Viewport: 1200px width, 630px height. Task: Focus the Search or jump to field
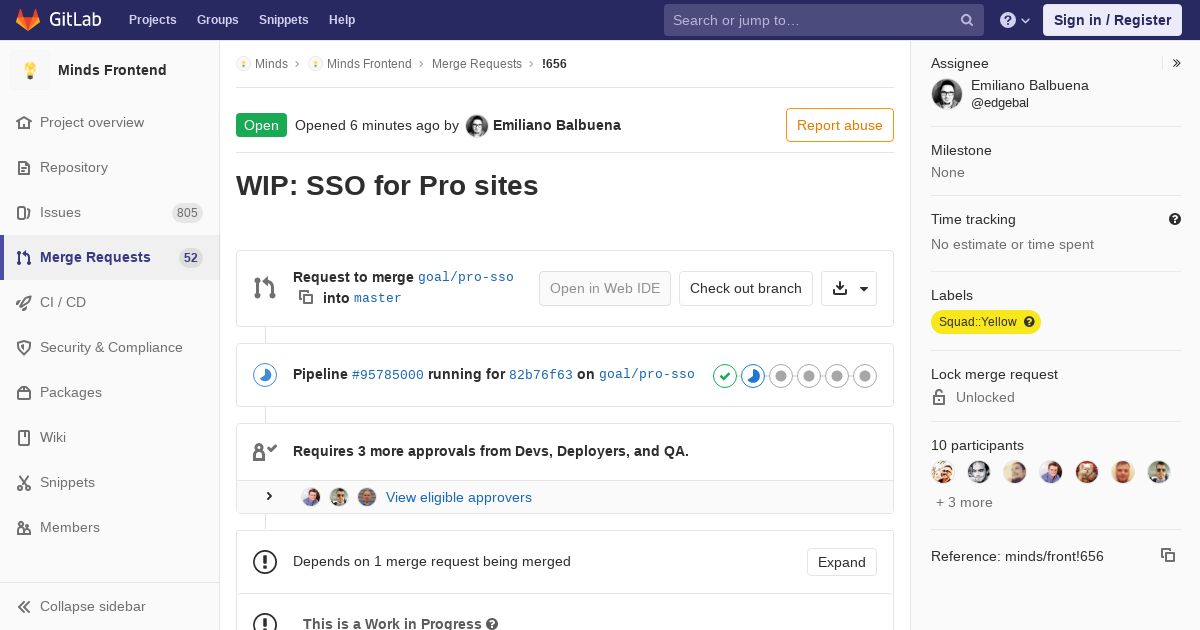[823, 20]
